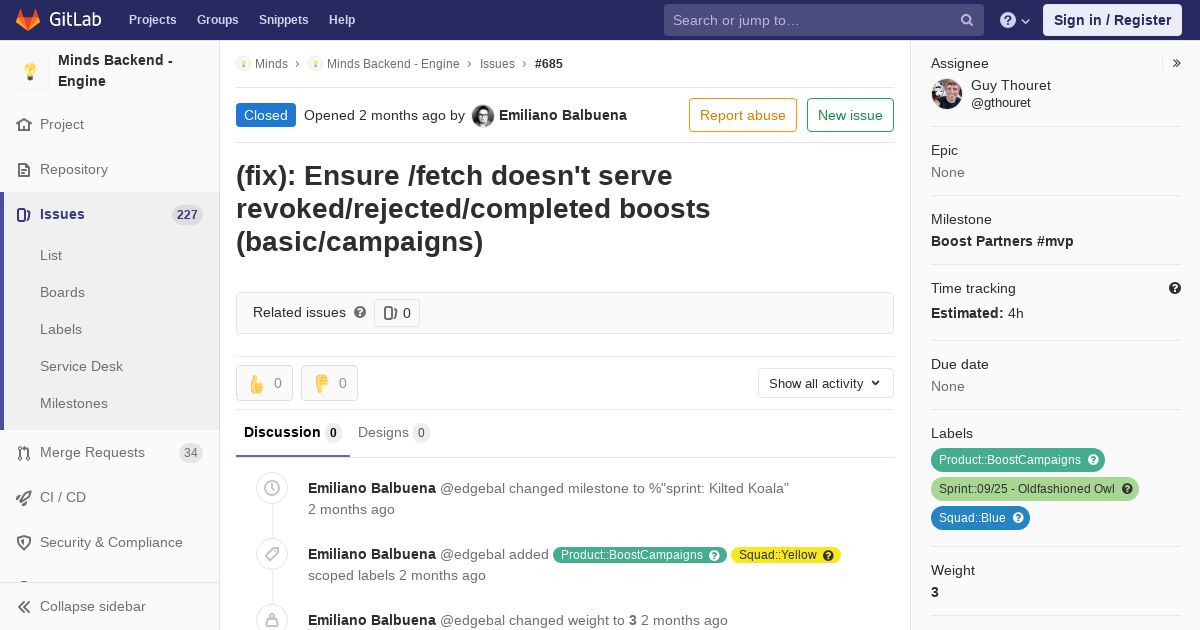Open the Help question mark menu
1200x630 pixels.
tap(1015, 20)
